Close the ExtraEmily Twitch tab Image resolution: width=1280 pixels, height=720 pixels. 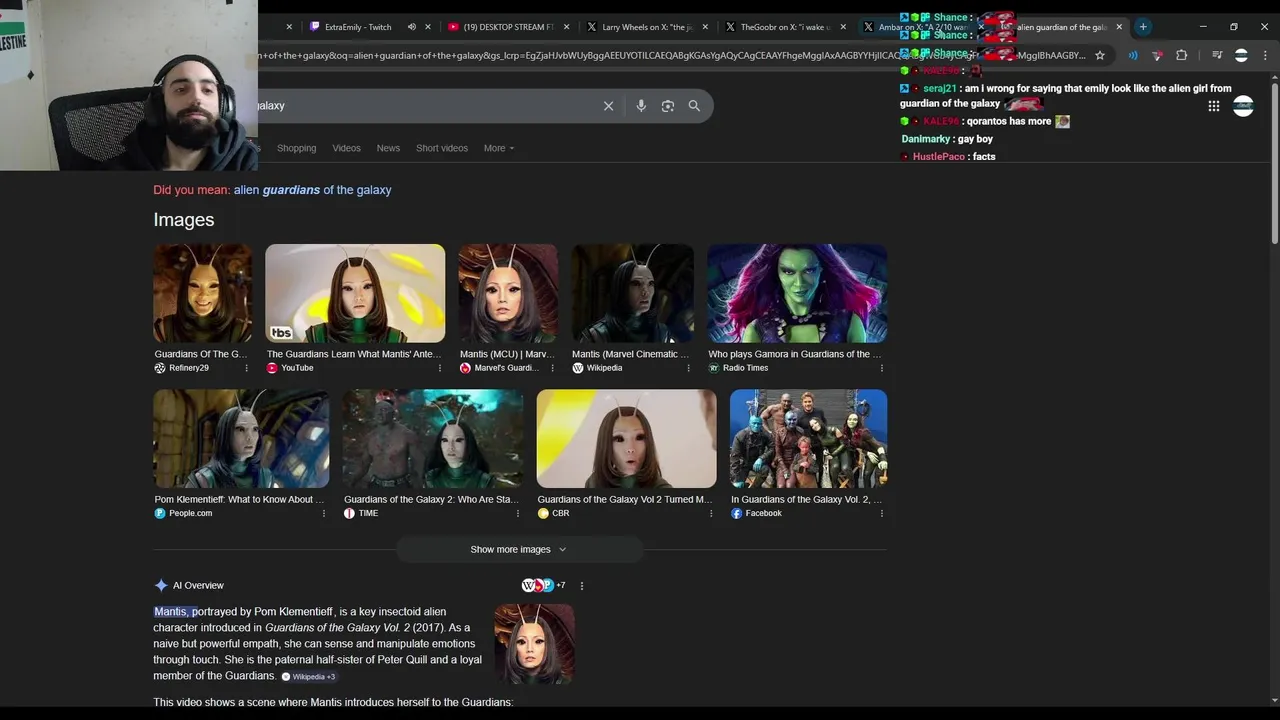(428, 27)
